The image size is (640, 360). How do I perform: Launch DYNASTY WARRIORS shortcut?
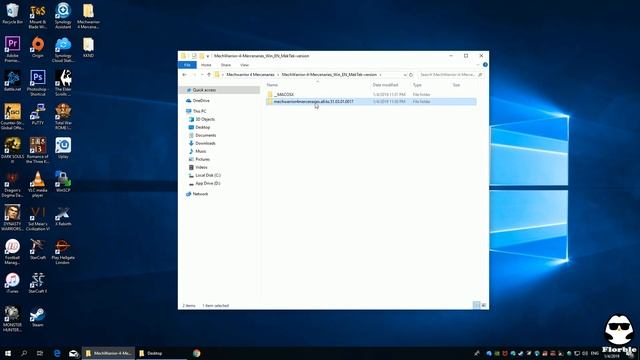tap(12, 218)
